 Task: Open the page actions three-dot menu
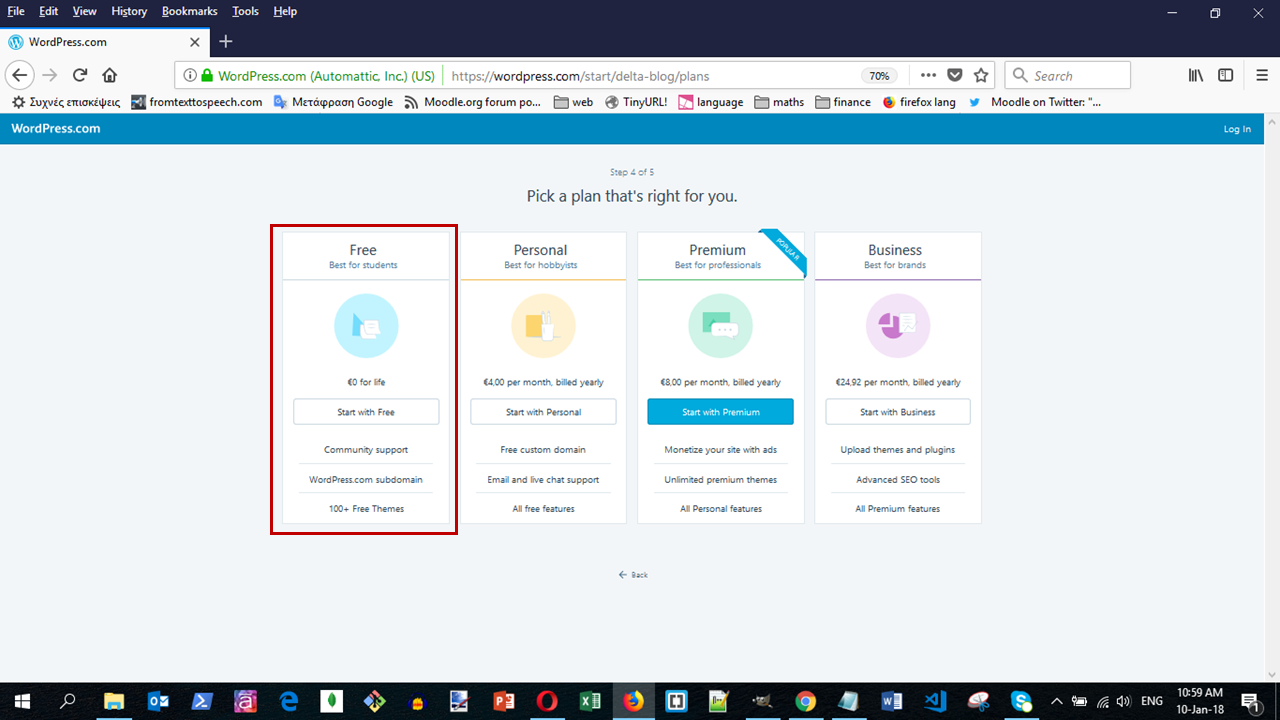929,75
